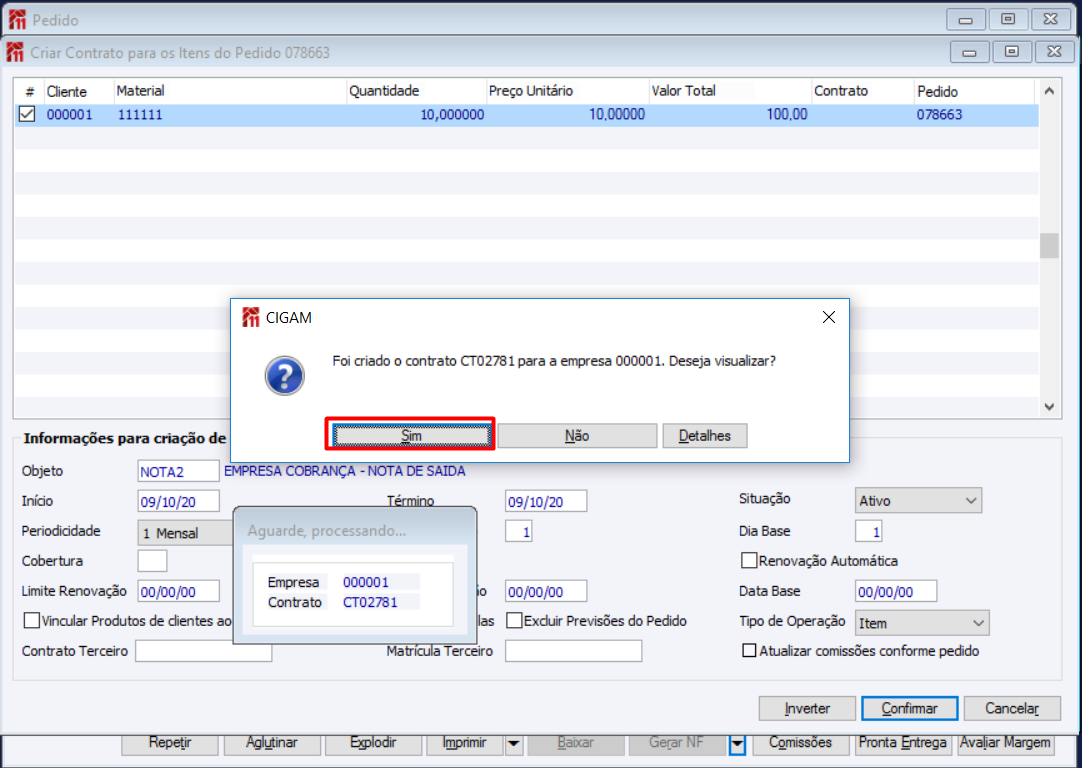Click the Não button in dialog

(x=577, y=435)
